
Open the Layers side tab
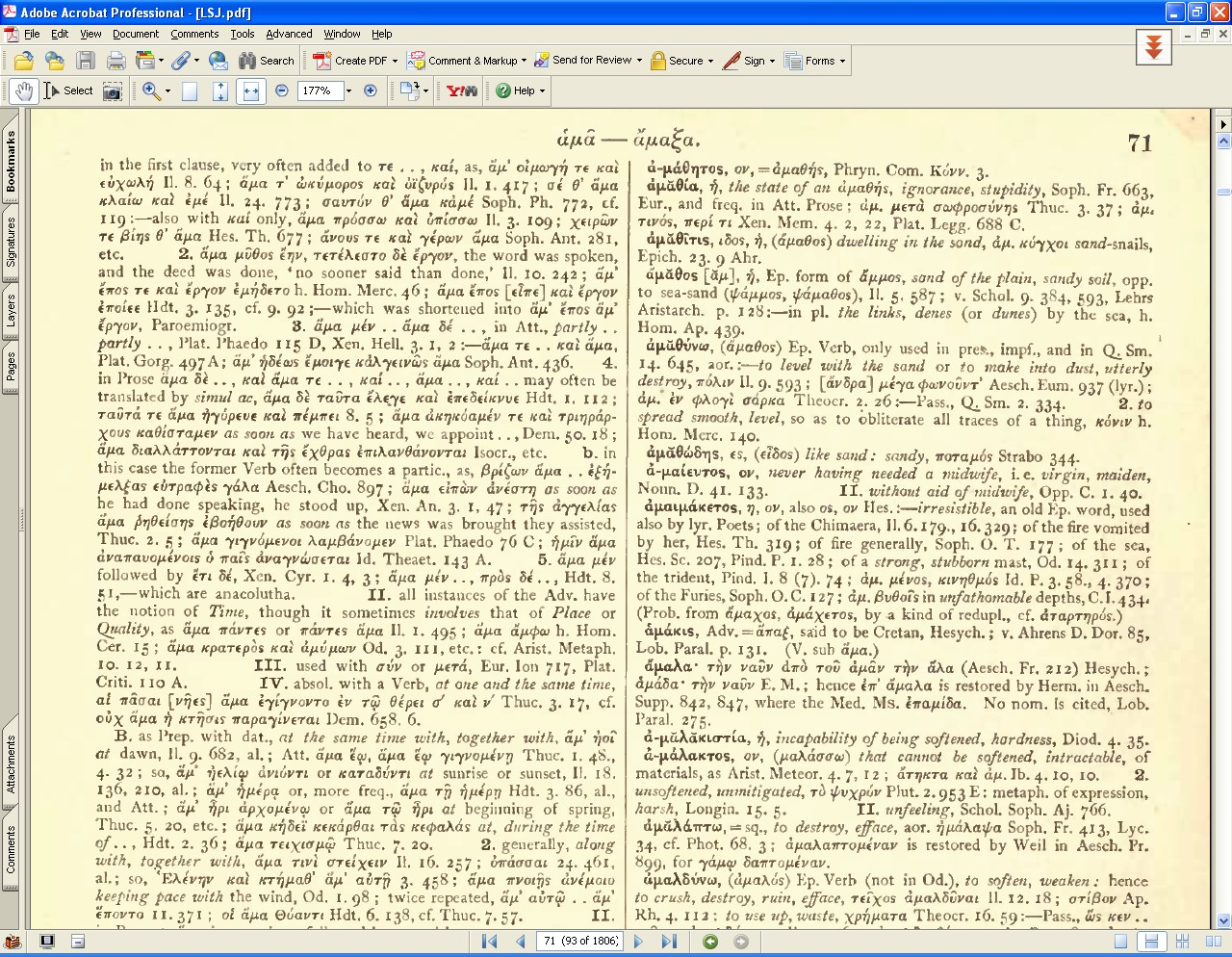point(11,311)
